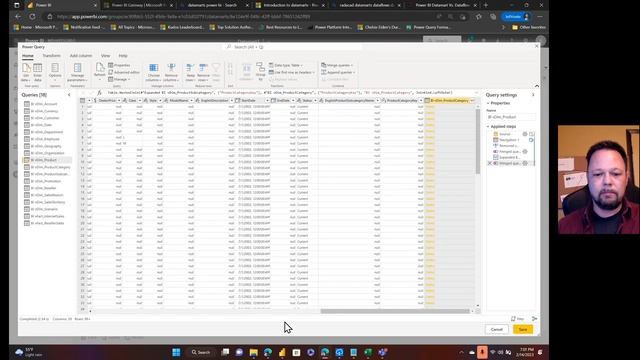Open settings gear of last Merged queries step
This screenshot has height=360, width=640.
click(x=525, y=163)
